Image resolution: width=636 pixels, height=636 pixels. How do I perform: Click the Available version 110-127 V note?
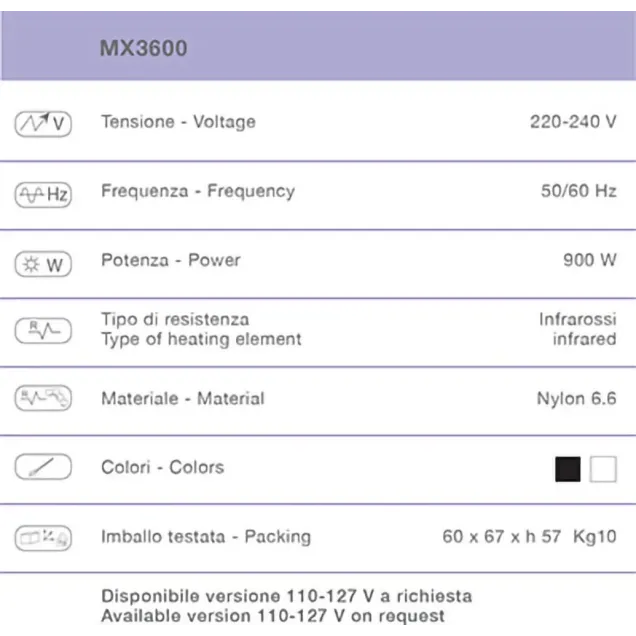tap(273, 616)
